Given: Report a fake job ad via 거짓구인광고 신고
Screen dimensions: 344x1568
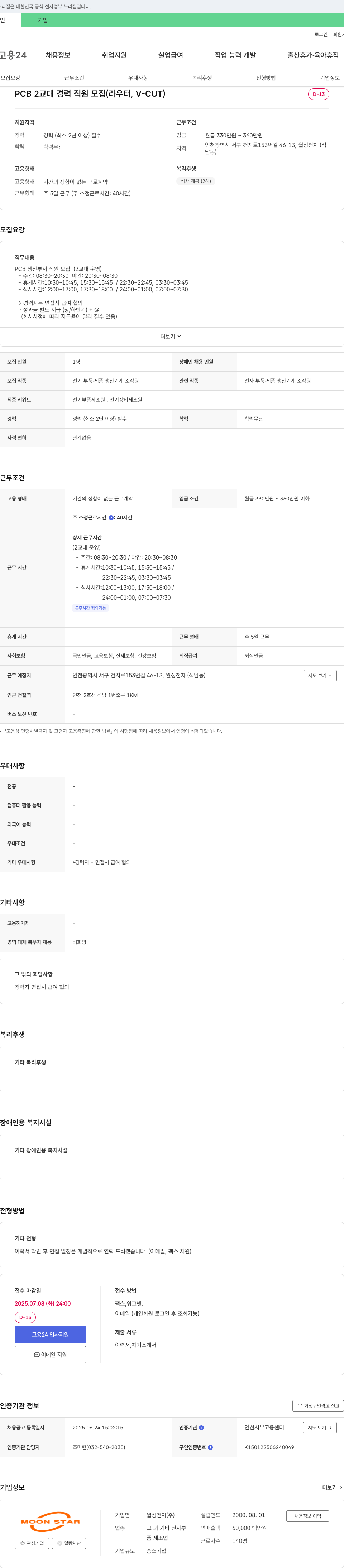Looking at the screenshot, I should (x=318, y=1405).
